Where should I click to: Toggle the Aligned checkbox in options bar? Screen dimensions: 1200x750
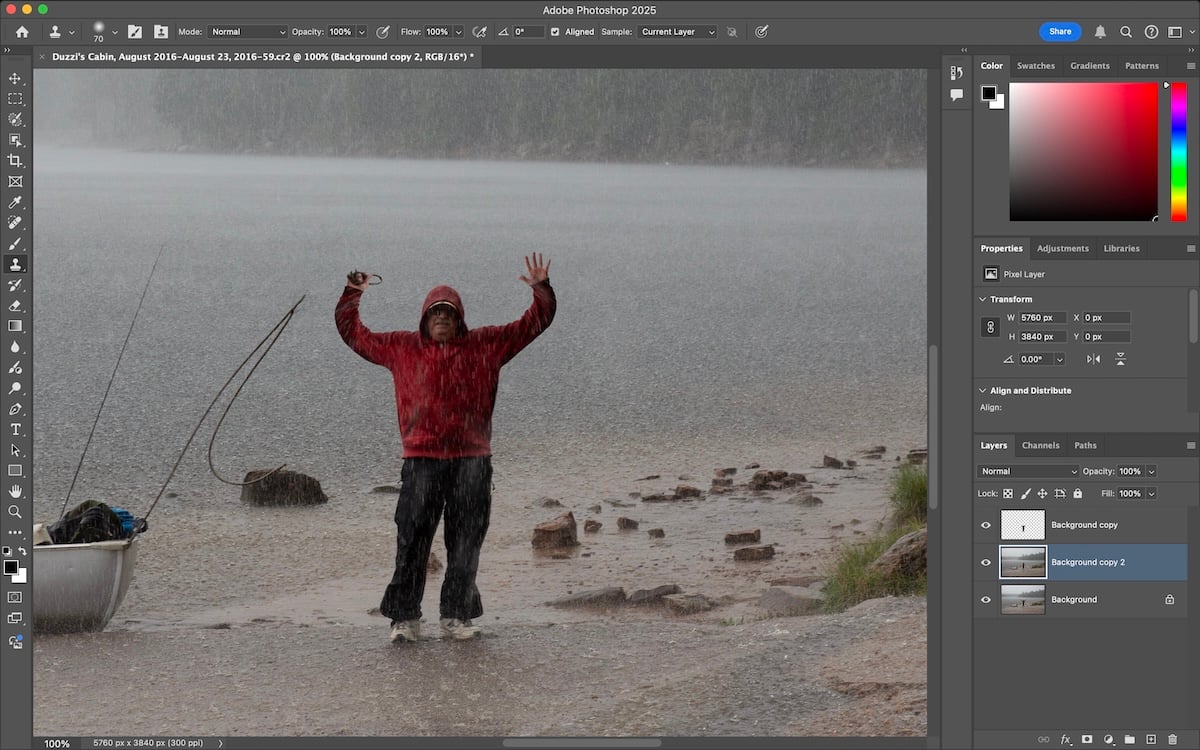click(555, 31)
